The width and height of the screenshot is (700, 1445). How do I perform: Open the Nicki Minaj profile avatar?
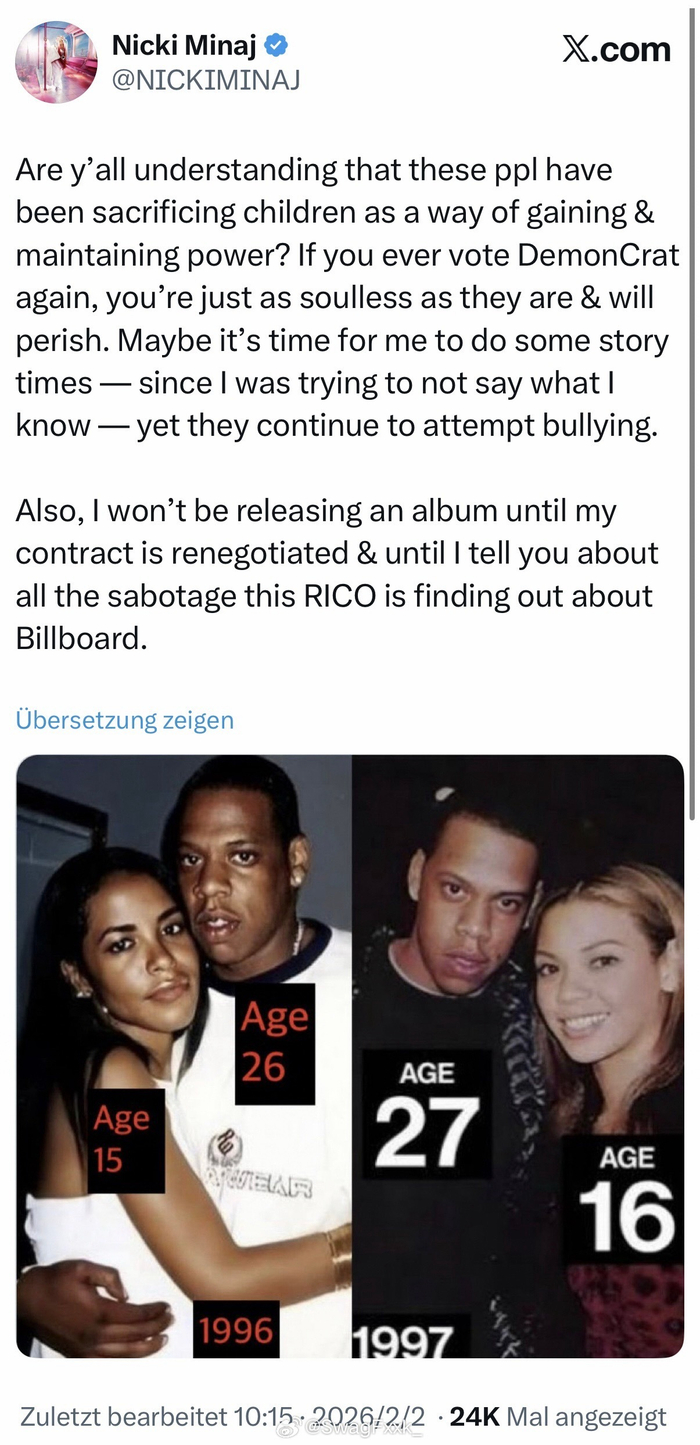56,62
